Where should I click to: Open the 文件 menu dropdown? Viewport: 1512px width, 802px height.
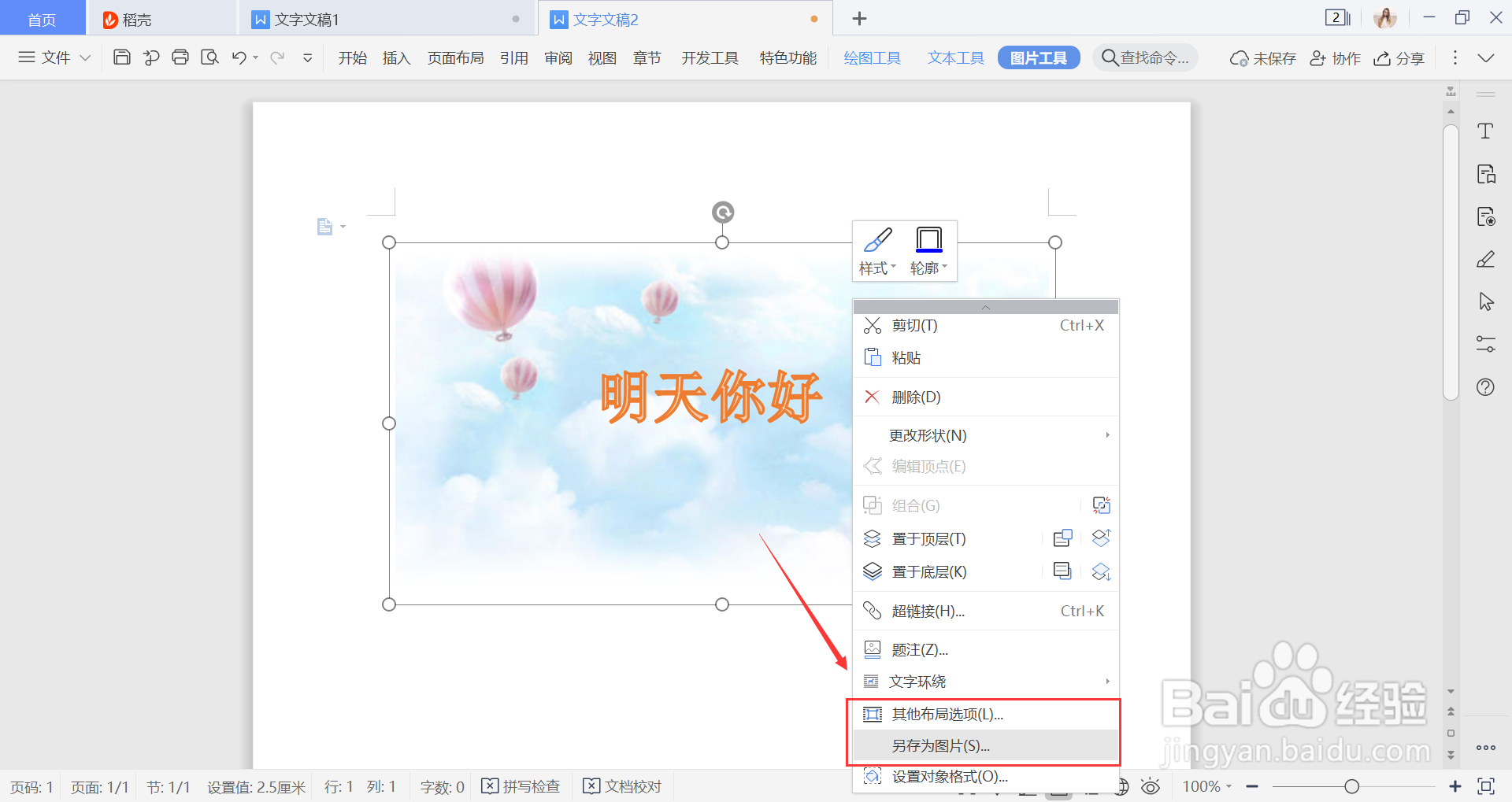[x=53, y=57]
